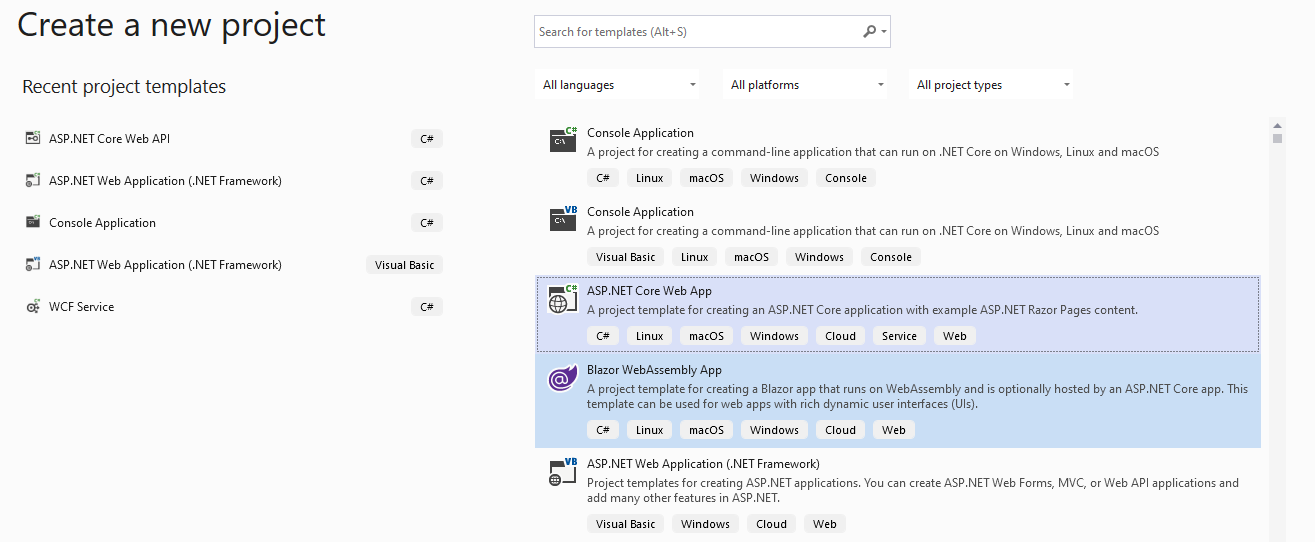Viewport: 1315px width, 542px height.
Task: Click the recent Console Application icon
Action: [x=33, y=223]
